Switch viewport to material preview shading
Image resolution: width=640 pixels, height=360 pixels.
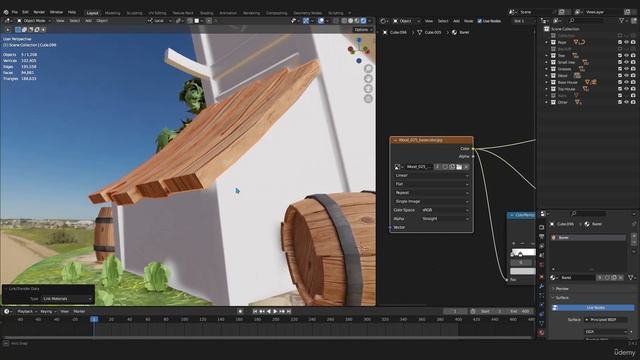click(x=357, y=21)
